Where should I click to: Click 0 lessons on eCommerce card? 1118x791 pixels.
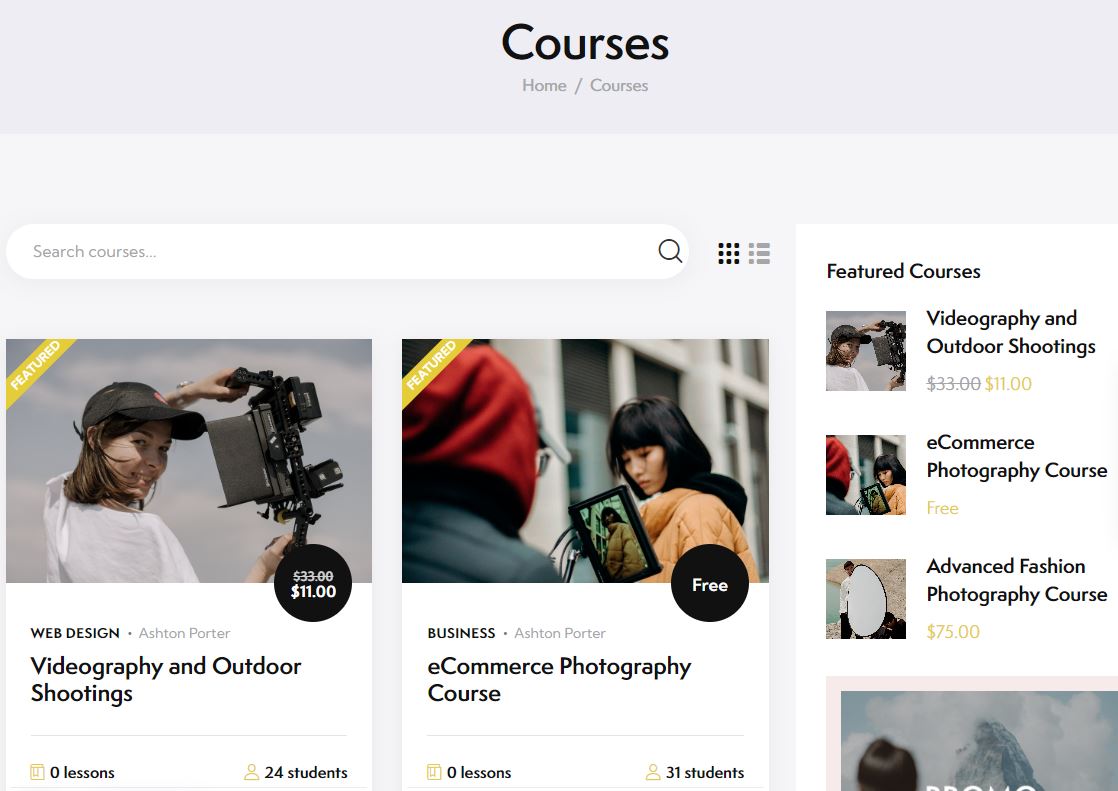[x=478, y=772]
